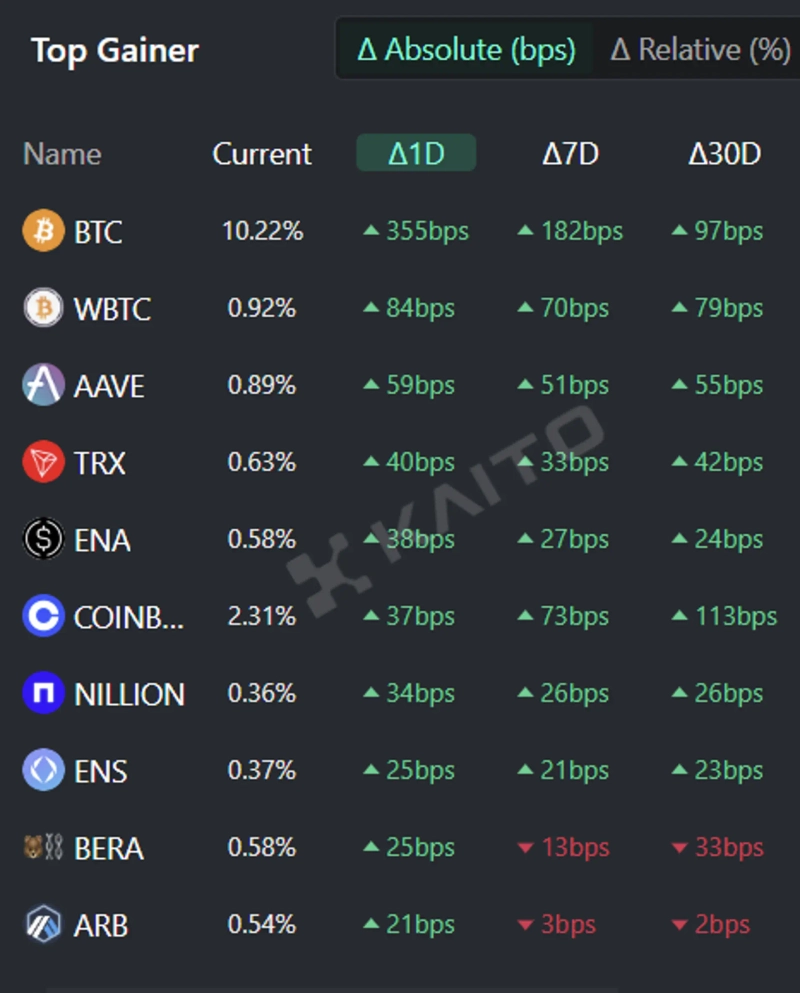Click the WBTC token icon
The width and height of the screenshot is (800, 993).
point(43,308)
